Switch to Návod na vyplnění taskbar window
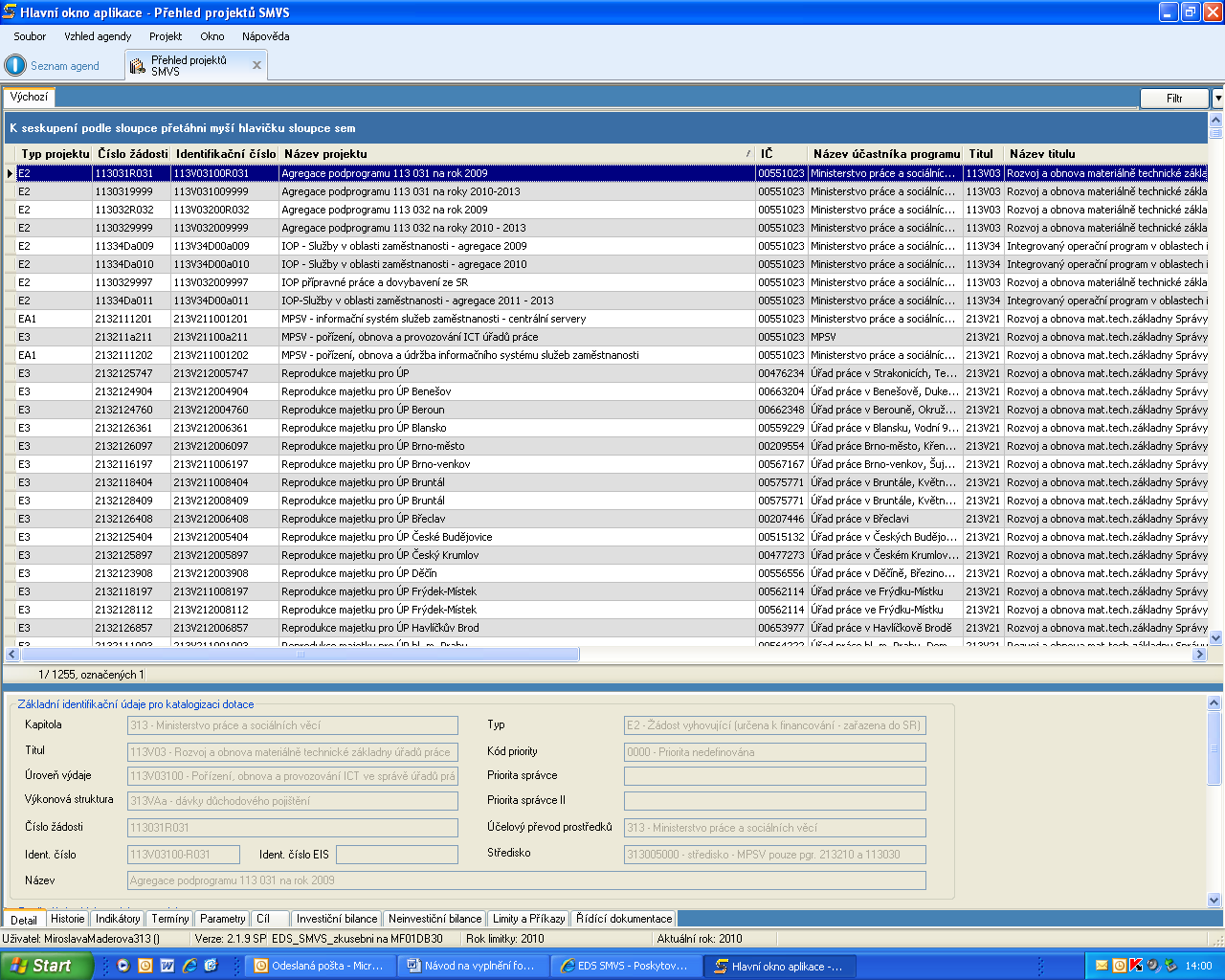The width and height of the screenshot is (1225, 980). pos(473,966)
